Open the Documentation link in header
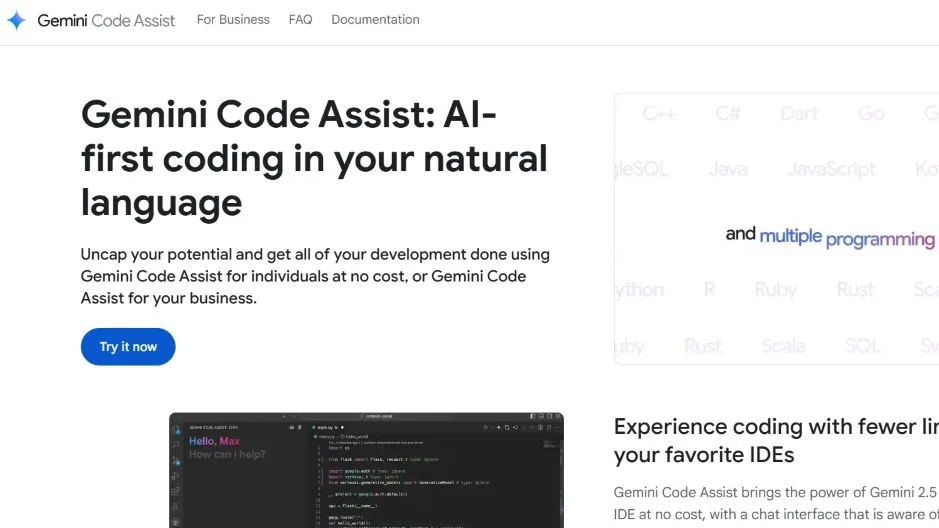 click(375, 20)
